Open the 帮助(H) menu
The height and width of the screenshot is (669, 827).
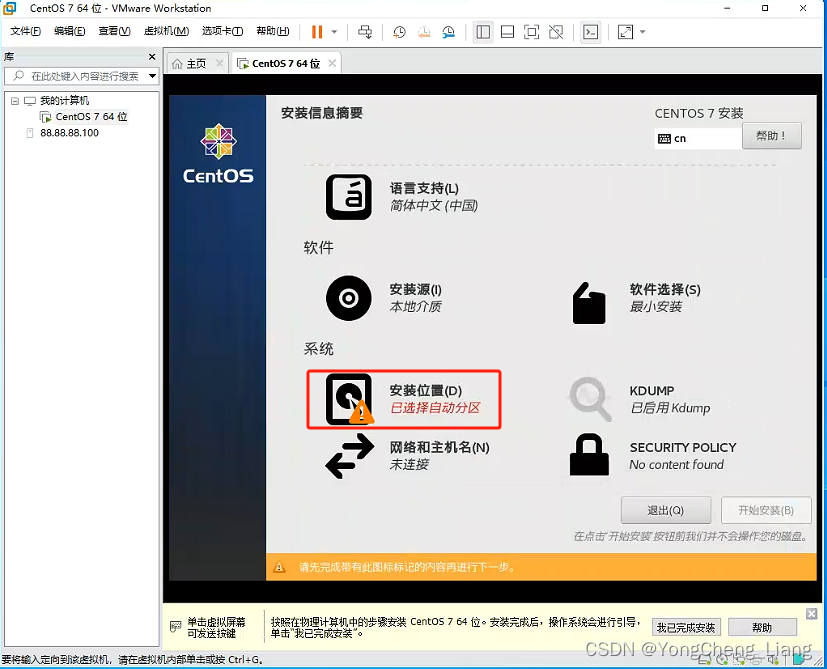tap(273, 31)
